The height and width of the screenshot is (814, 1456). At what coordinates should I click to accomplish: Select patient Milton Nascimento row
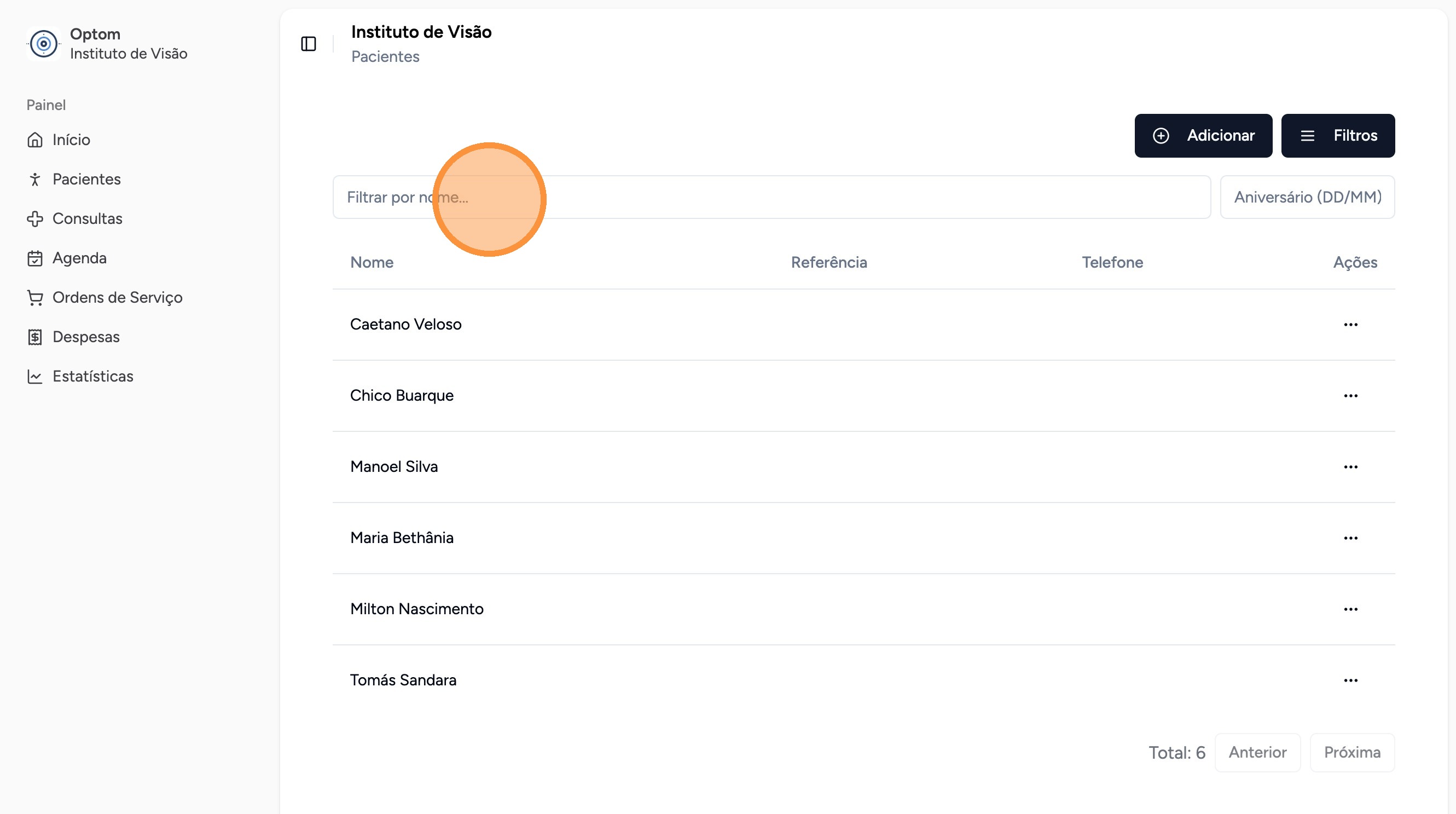pos(416,609)
